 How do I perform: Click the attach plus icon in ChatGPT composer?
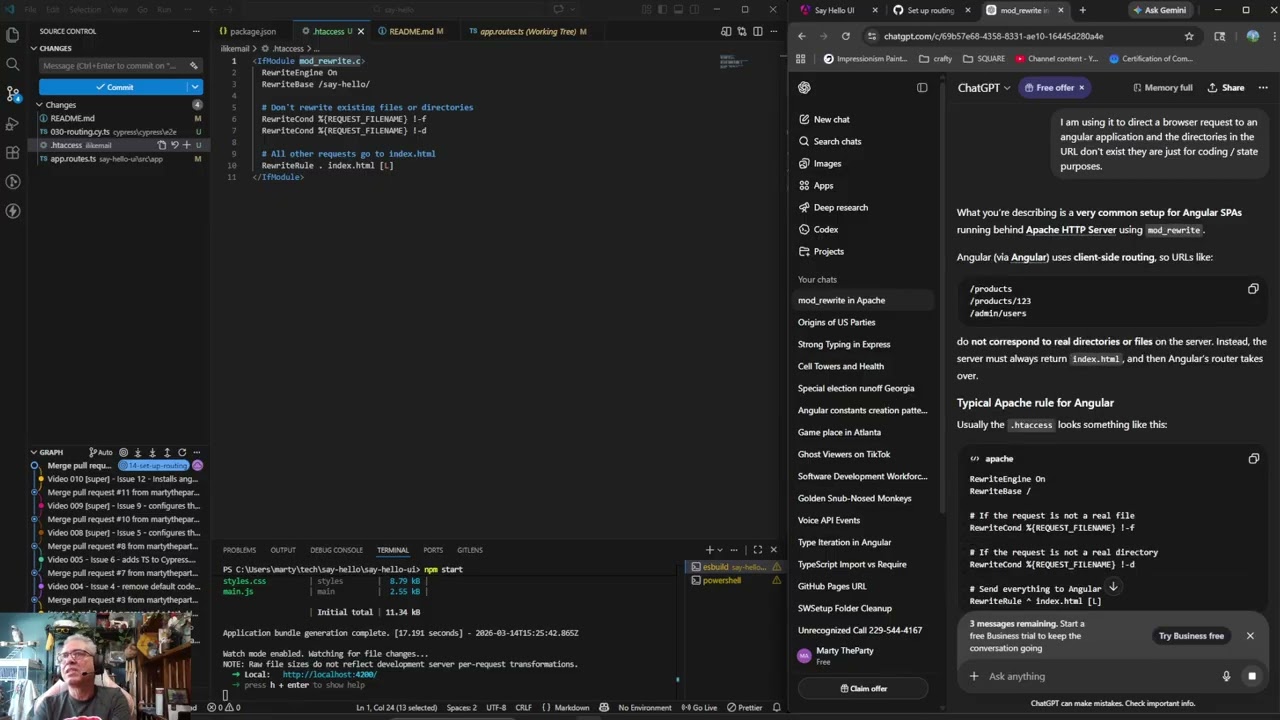tap(974, 676)
